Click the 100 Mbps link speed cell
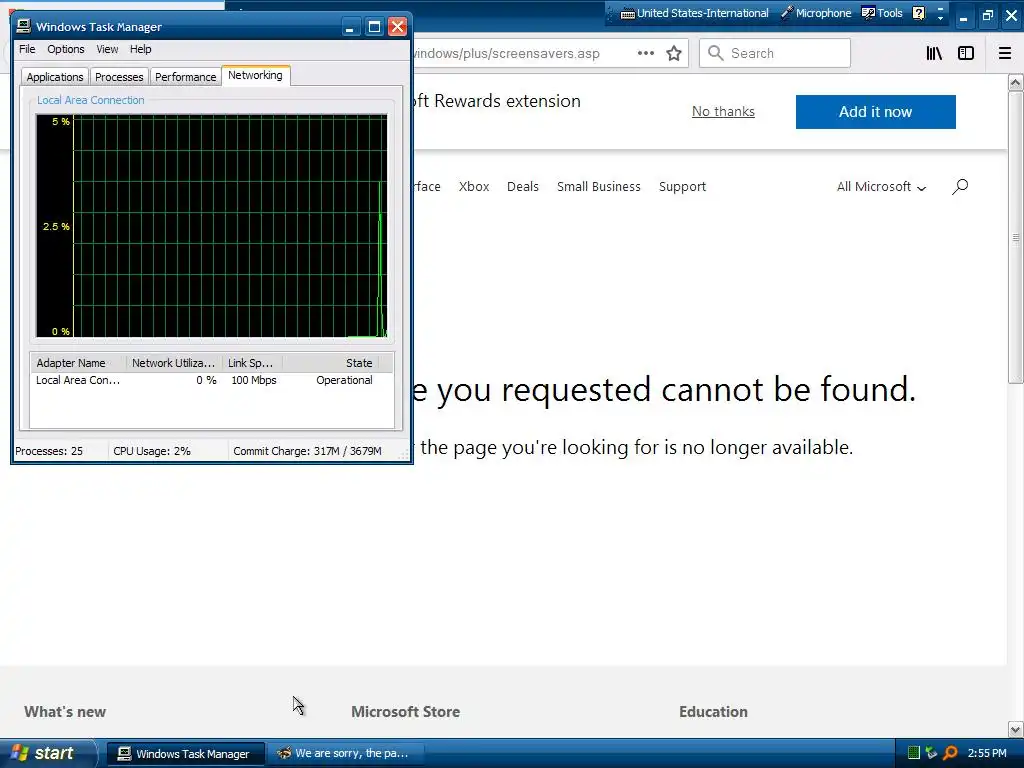The image size is (1024, 768). point(253,380)
